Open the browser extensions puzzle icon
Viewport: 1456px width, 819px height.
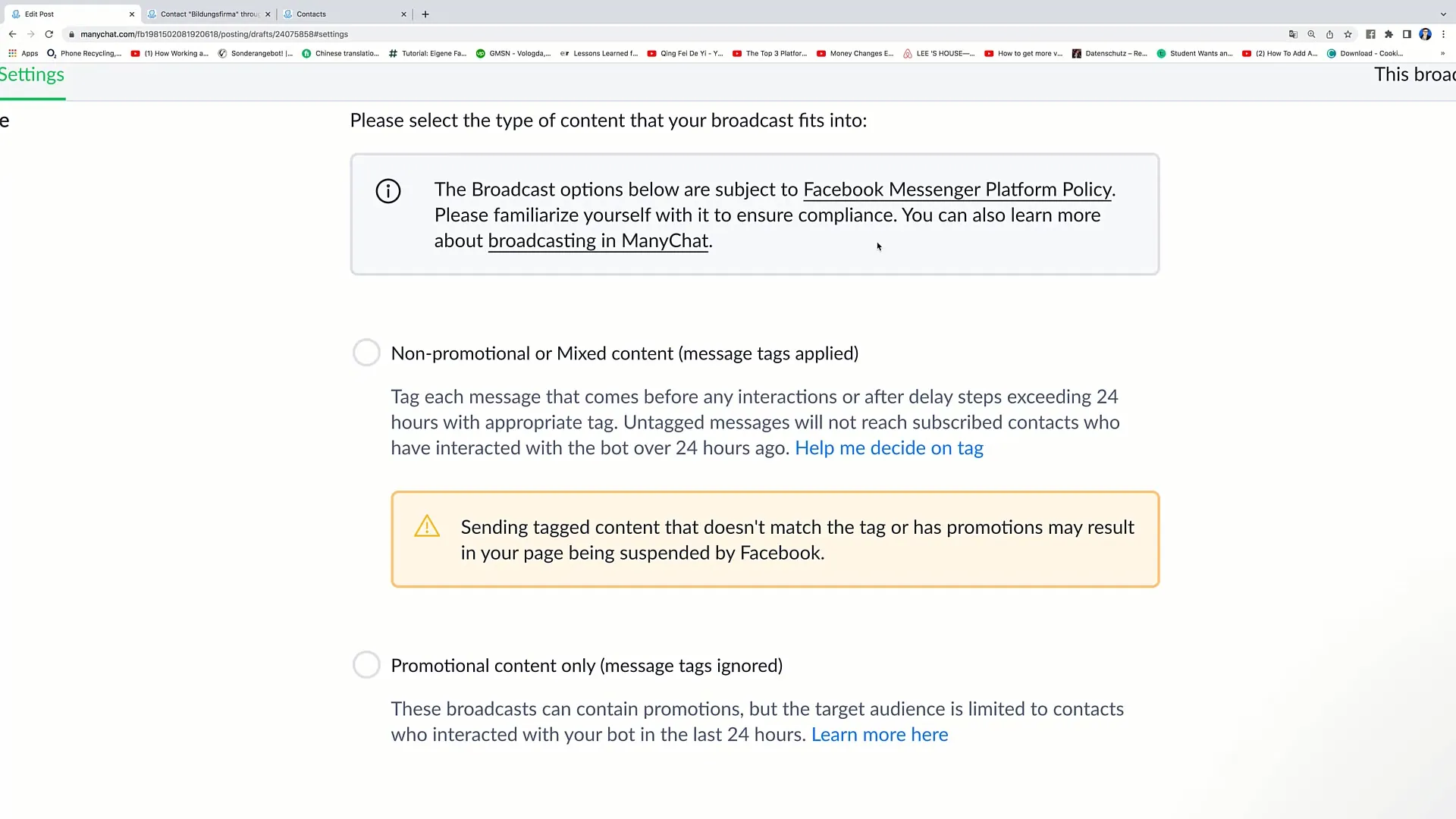pos(1389,34)
